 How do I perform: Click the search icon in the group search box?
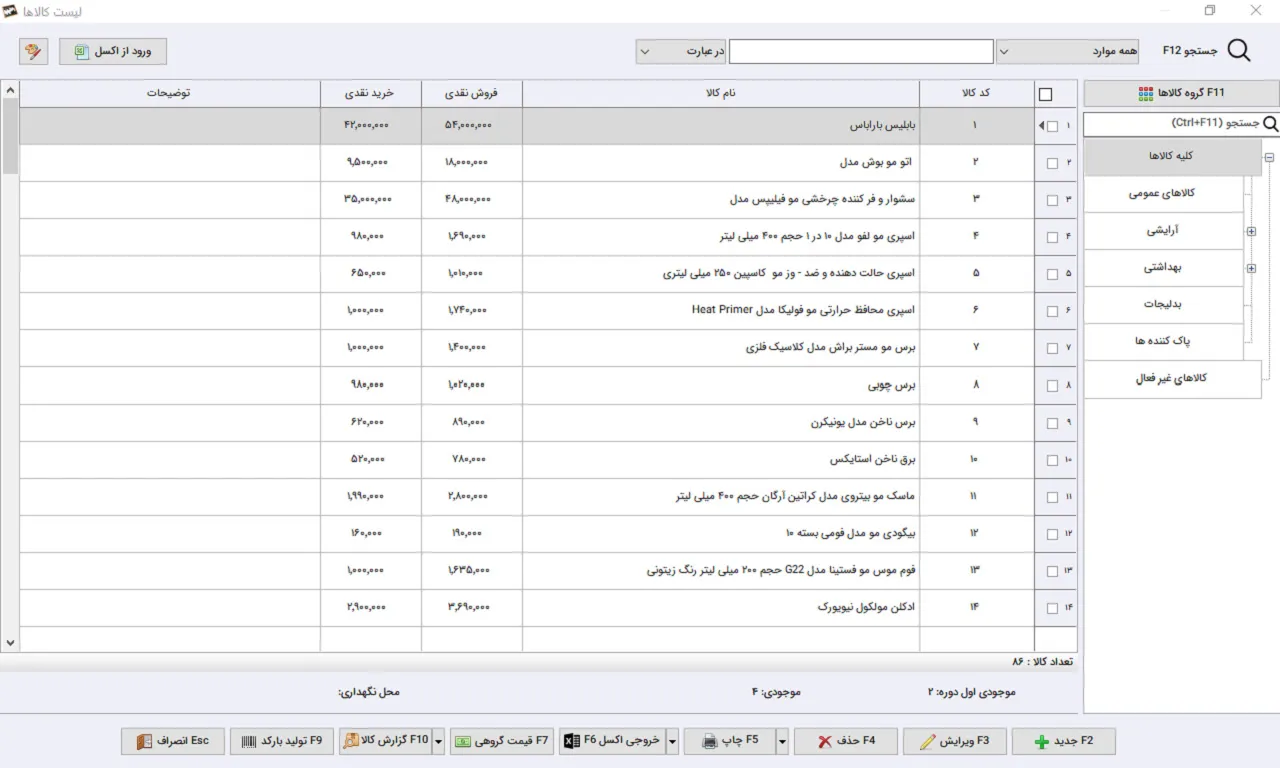1271,124
